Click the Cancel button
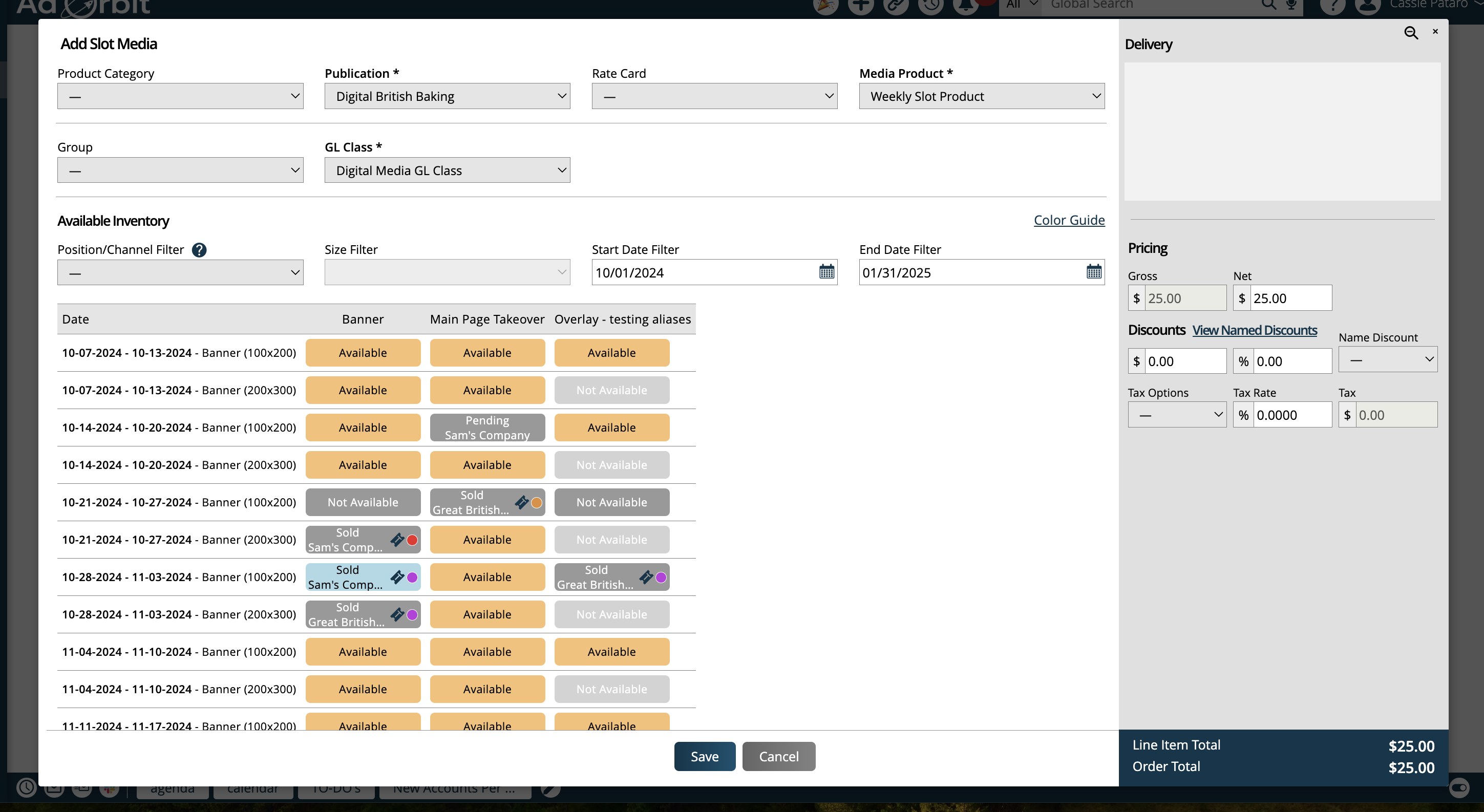 tap(779, 756)
